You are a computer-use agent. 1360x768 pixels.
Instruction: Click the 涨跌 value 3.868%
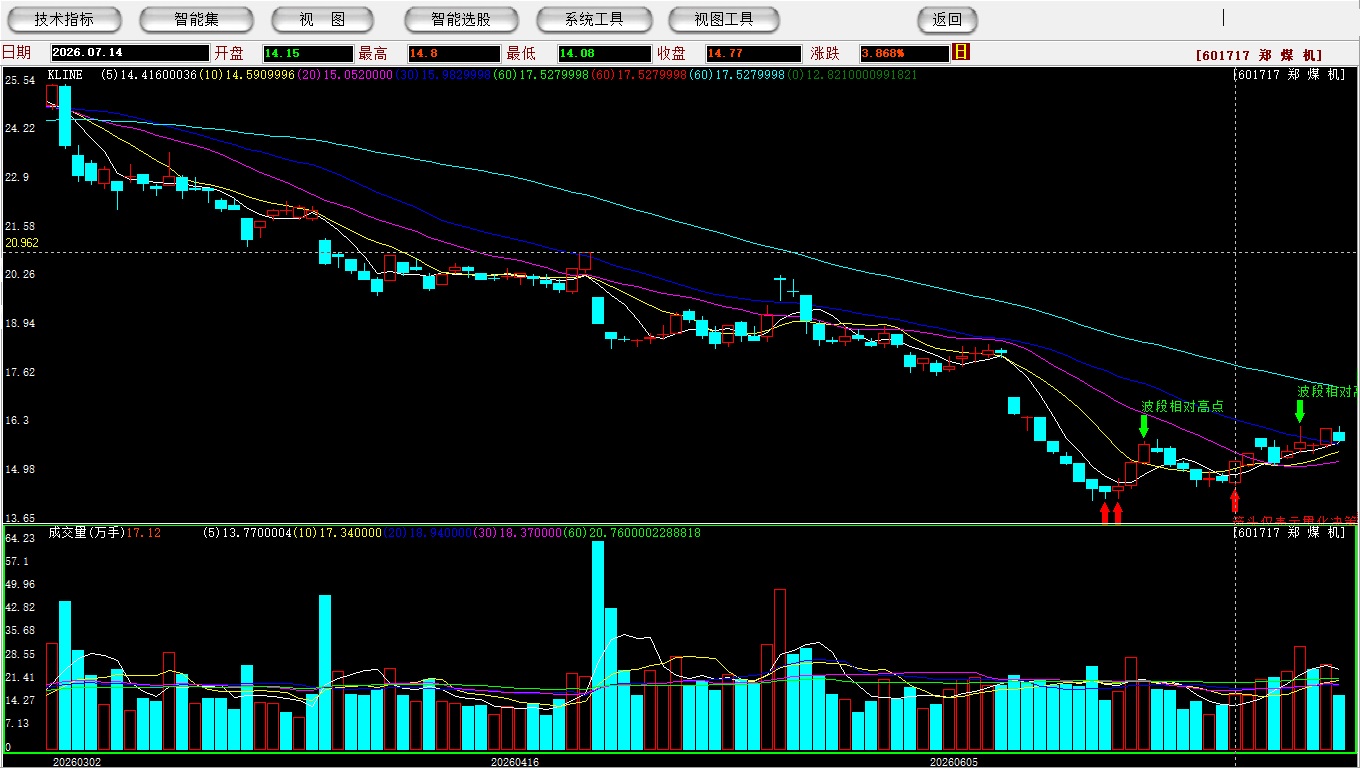point(904,53)
